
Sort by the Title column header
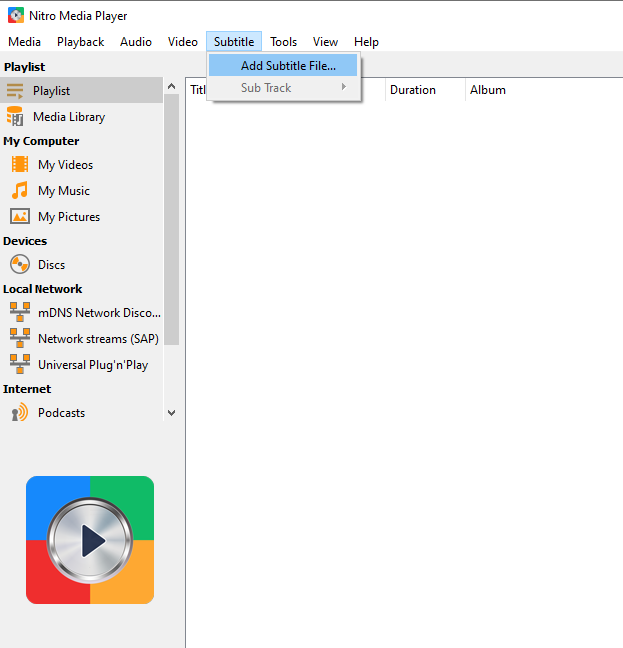tap(197, 90)
